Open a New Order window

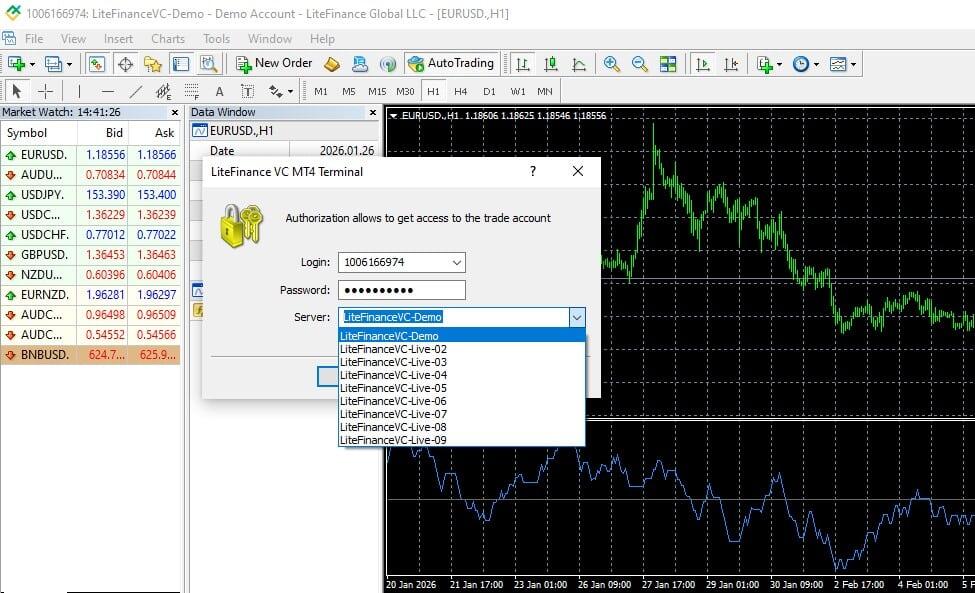coord(273,63)
